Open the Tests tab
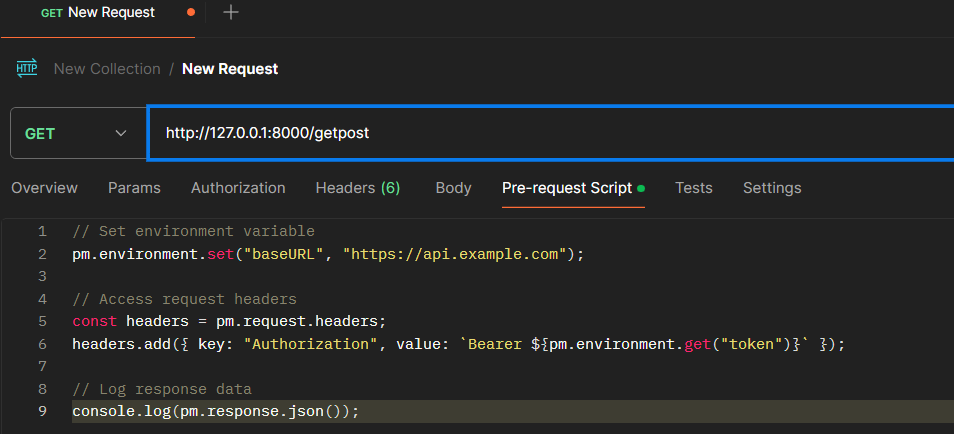Image resolution: width=954 pixels, height=434 pixels. tap(693, 188)
